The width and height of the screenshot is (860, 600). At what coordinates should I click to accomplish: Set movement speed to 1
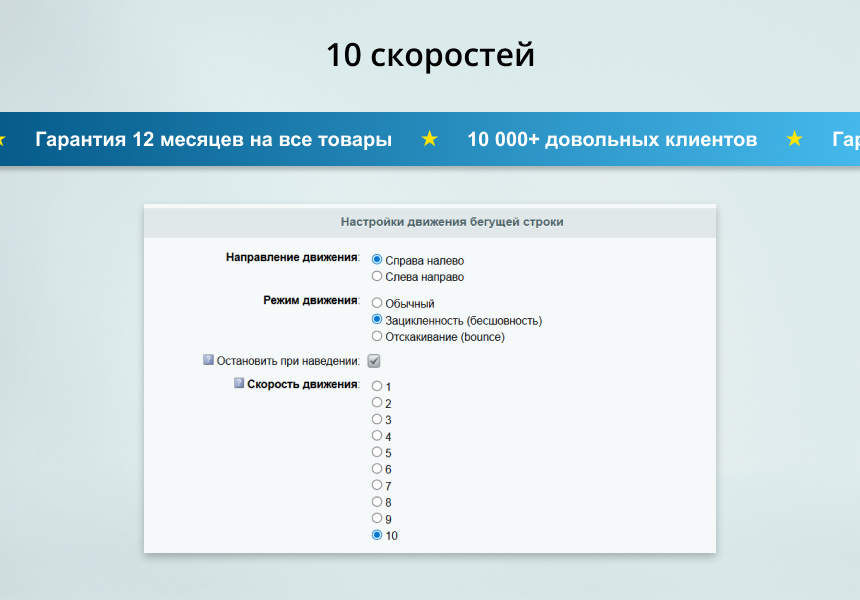(377, 386)
